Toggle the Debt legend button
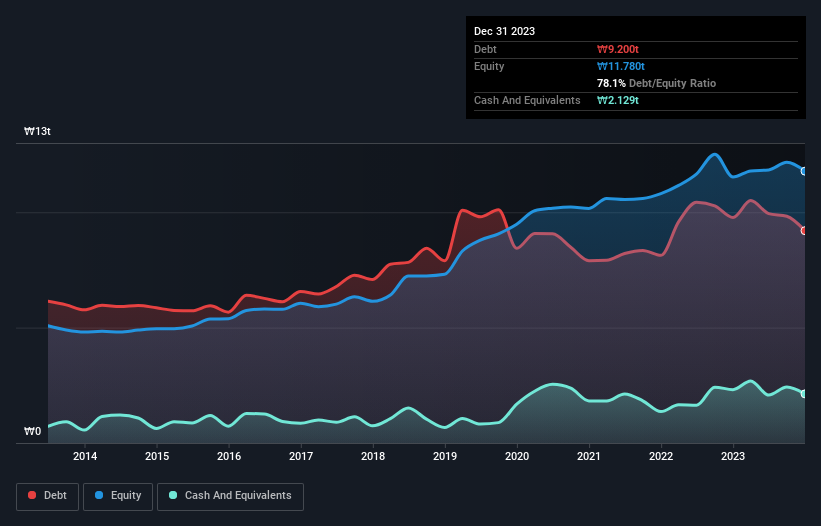 tap(47, 496)
